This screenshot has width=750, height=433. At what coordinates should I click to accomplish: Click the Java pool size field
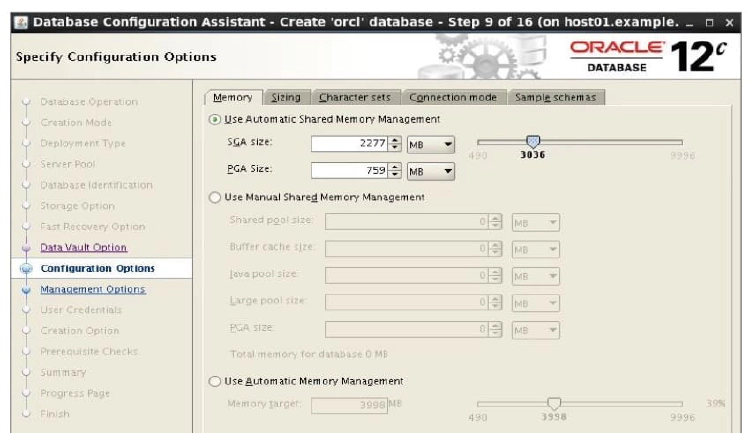coord(407,275)
